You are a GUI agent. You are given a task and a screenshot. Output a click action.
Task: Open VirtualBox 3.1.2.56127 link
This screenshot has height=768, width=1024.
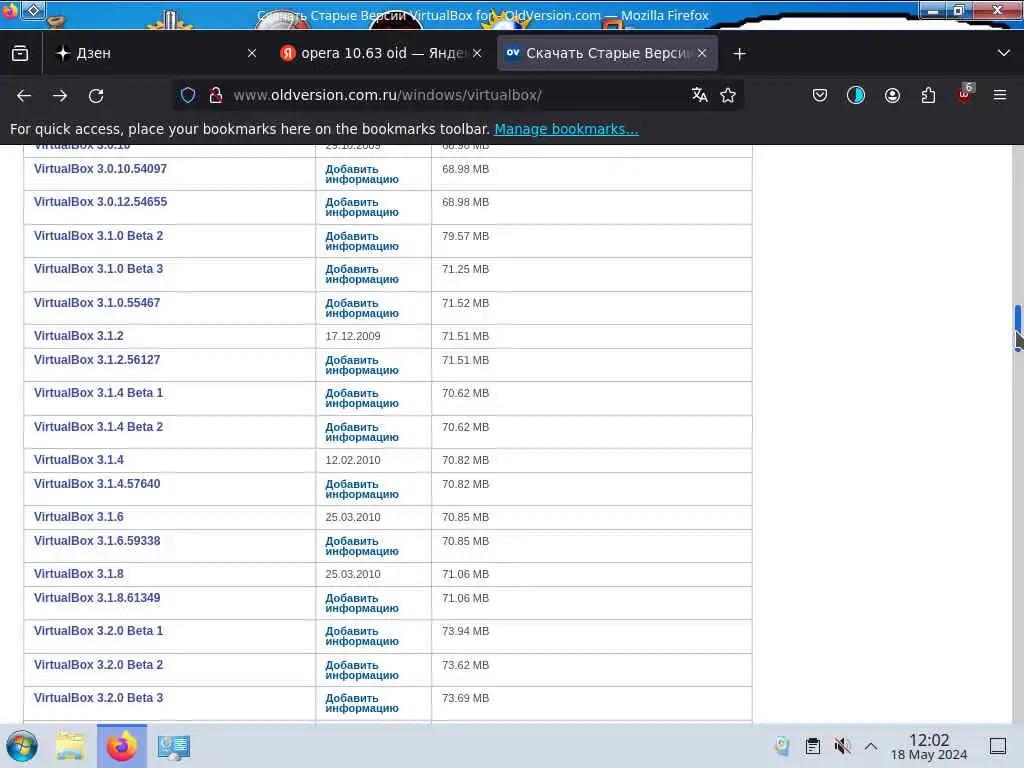pos(97,360)
